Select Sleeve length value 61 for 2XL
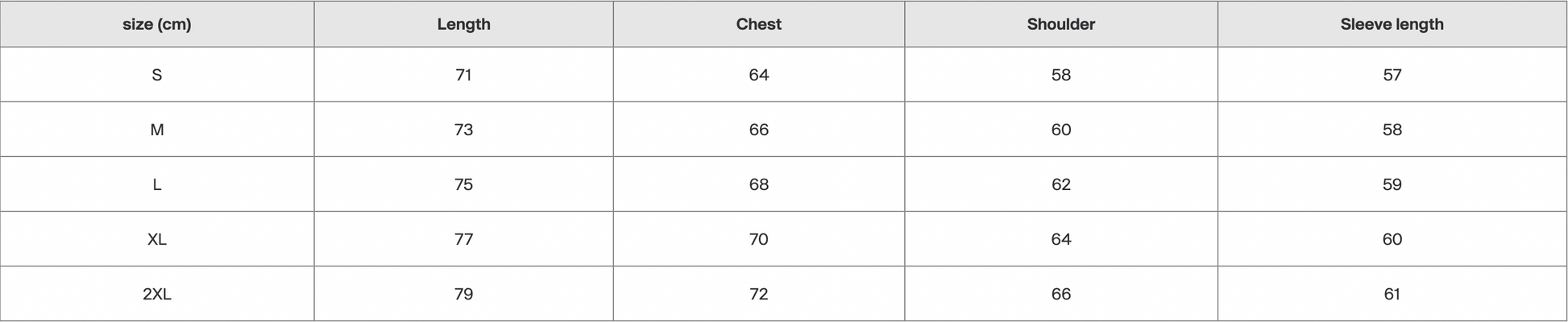 click(x=1392, y=294)
